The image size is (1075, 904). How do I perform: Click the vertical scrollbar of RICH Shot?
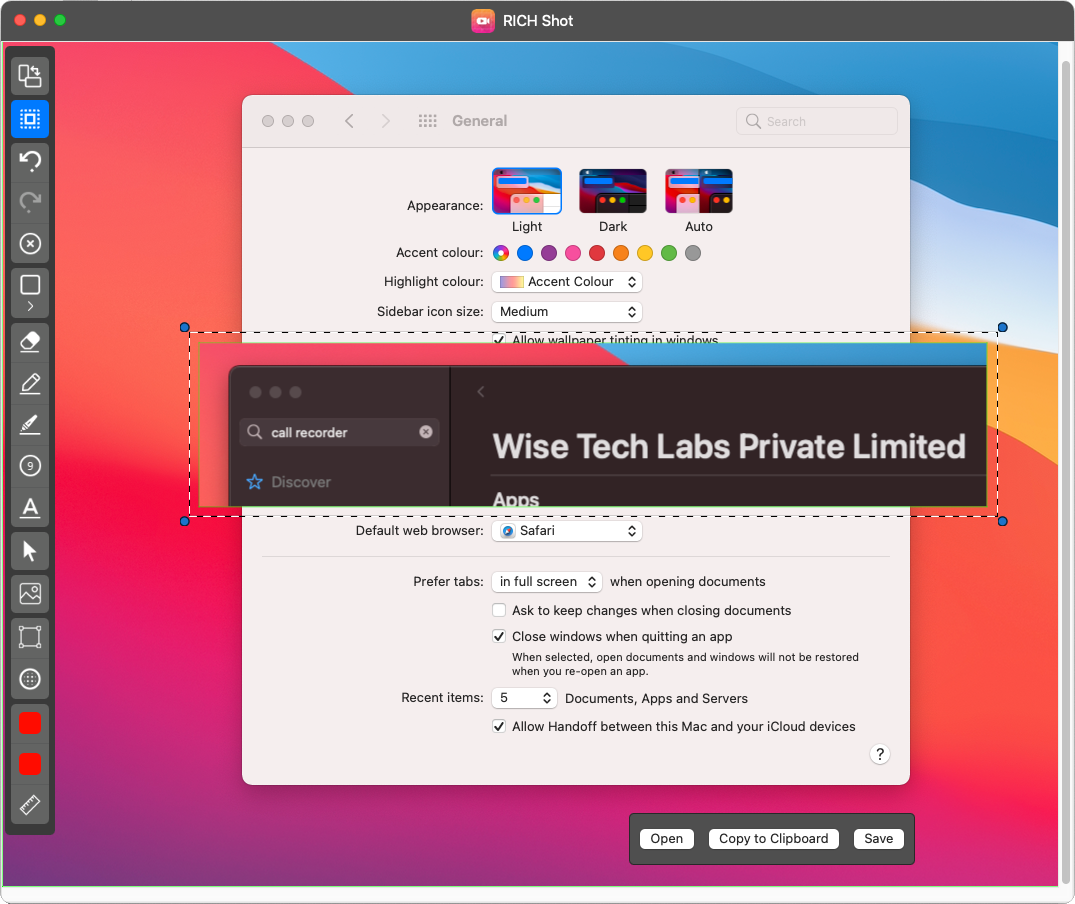pos(1065,472)
